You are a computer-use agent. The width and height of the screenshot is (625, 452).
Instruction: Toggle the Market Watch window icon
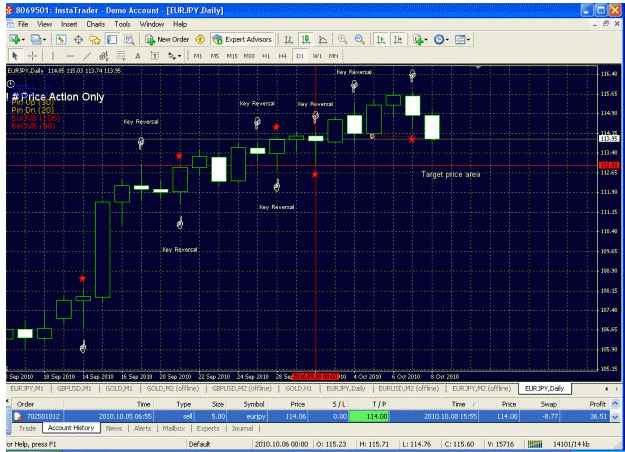(x=61, y=39)
